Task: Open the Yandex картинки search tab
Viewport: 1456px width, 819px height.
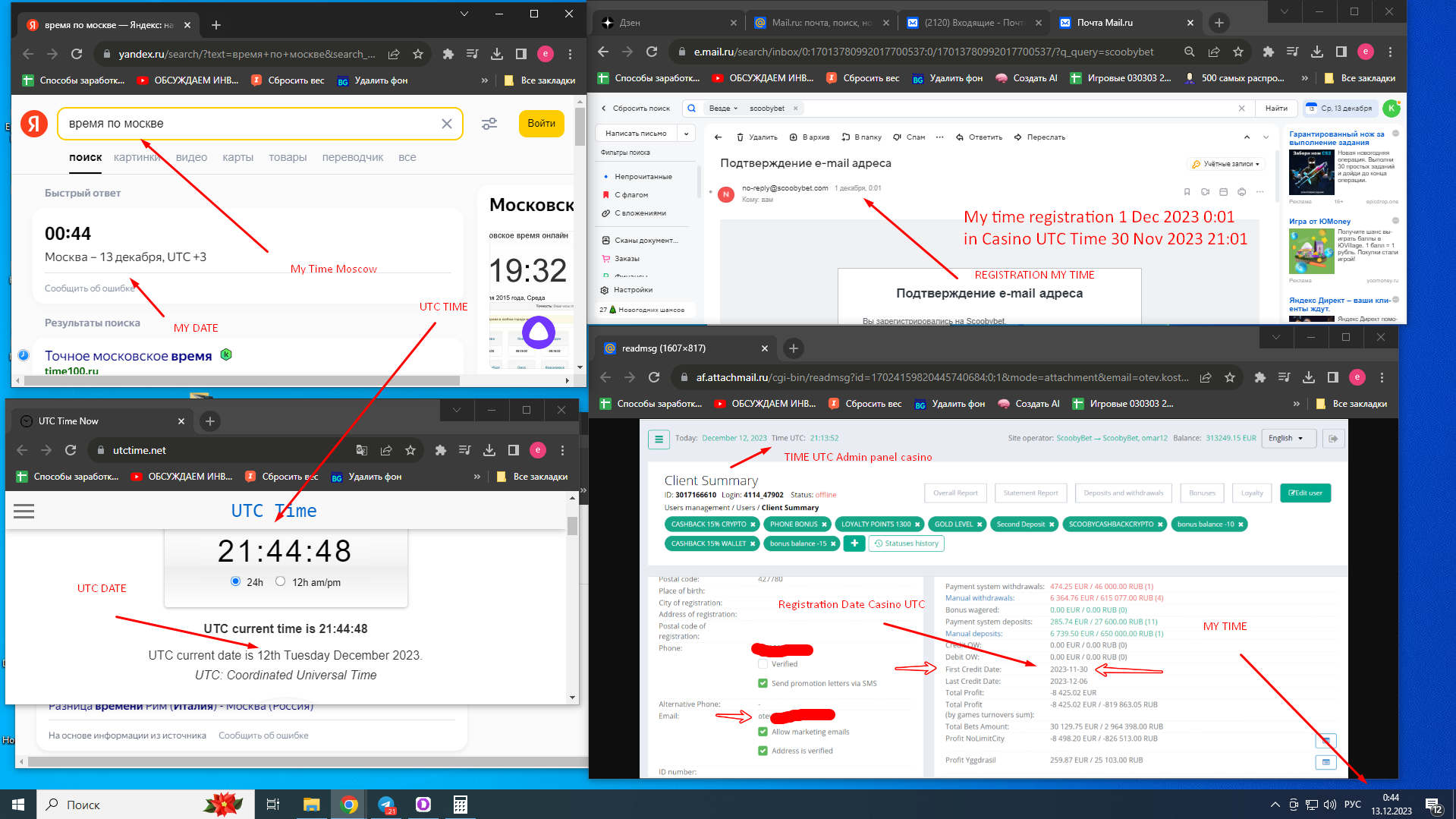Action: pos(137,157)
